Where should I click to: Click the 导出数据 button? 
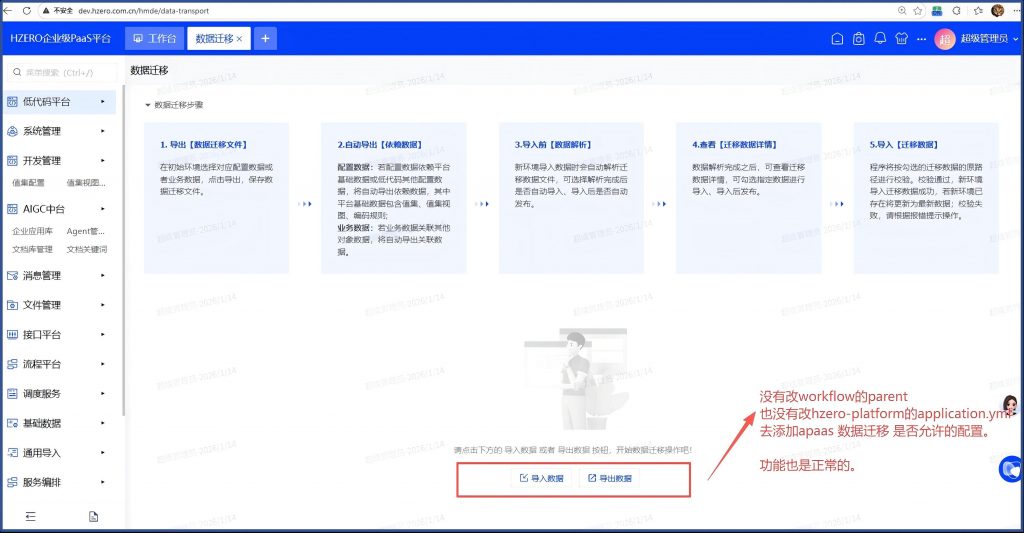609,478
